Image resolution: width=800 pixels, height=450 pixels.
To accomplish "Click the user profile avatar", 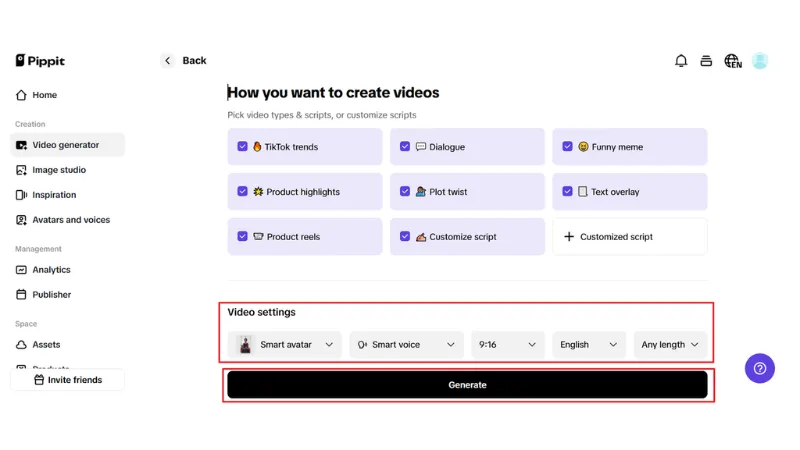I will pos(760,61).
